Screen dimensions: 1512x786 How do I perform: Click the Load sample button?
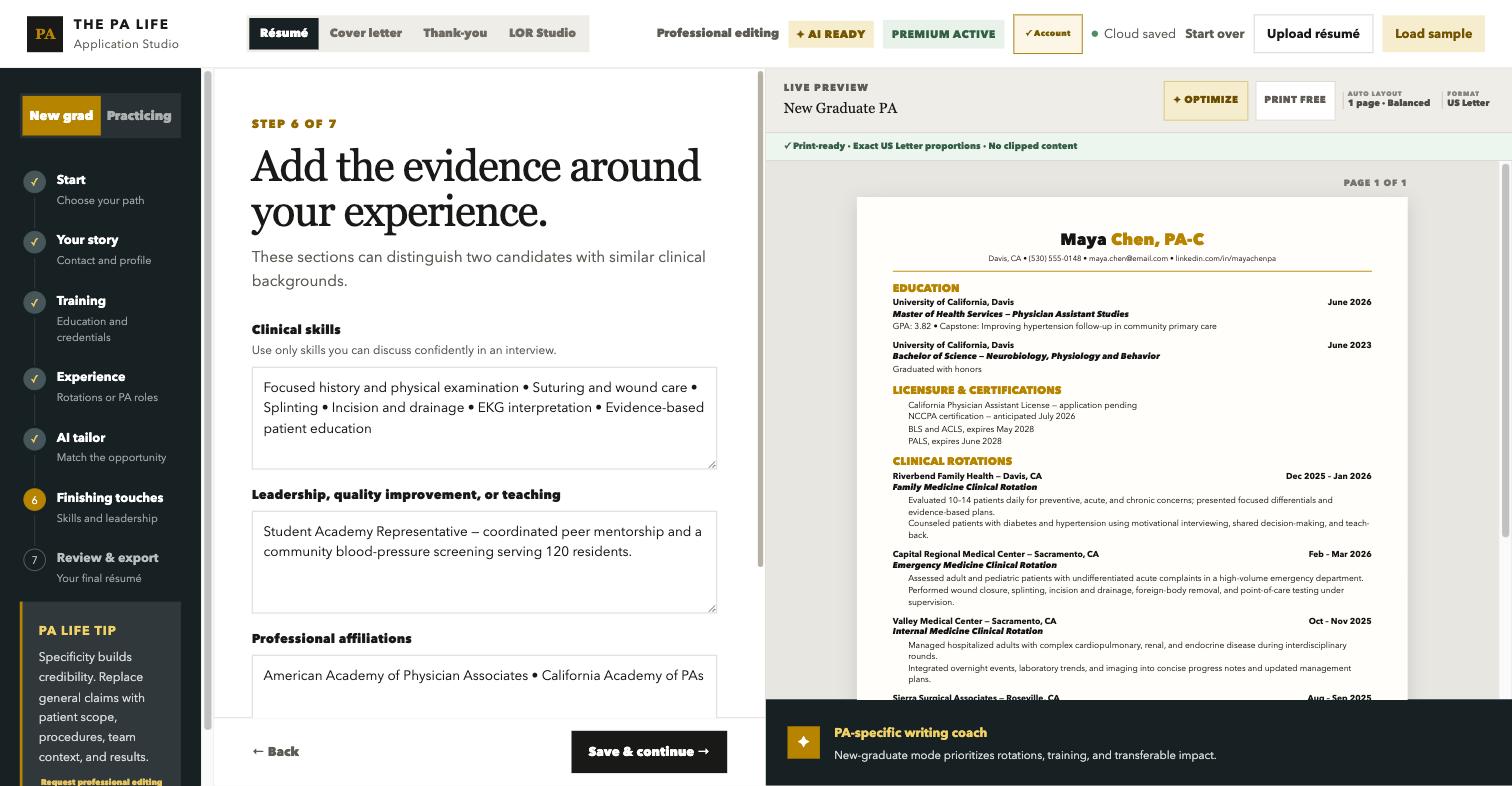point(1433,34)
